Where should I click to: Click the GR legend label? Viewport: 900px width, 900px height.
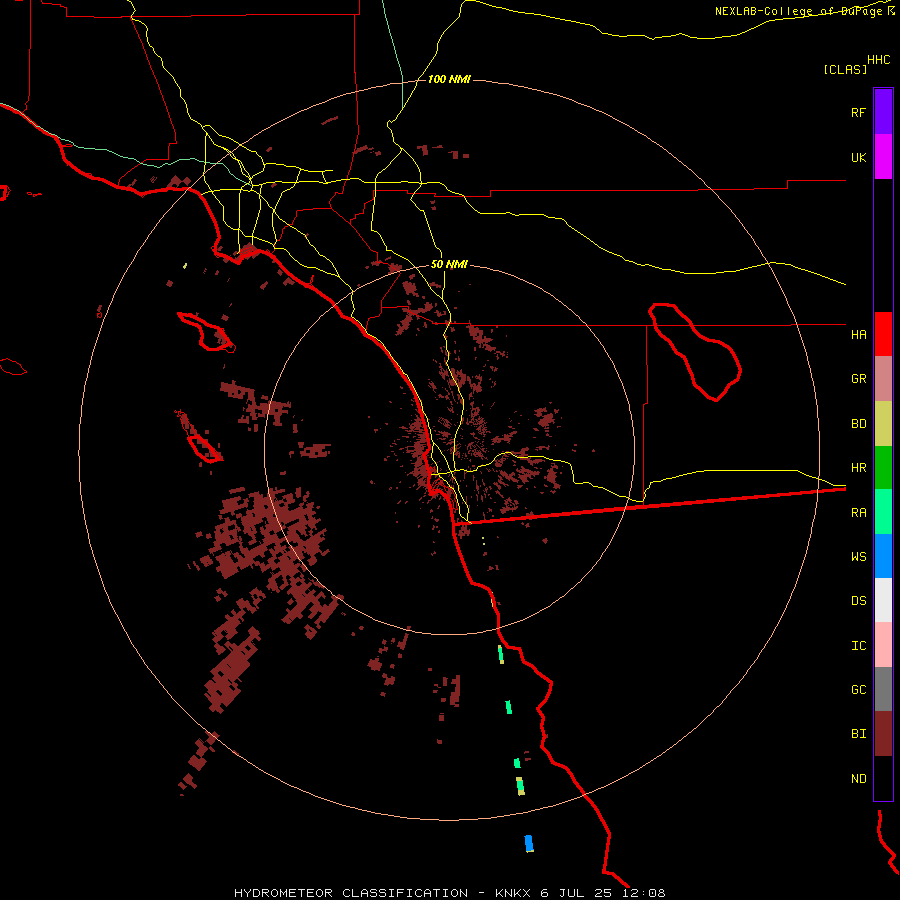tap(858, 379)
